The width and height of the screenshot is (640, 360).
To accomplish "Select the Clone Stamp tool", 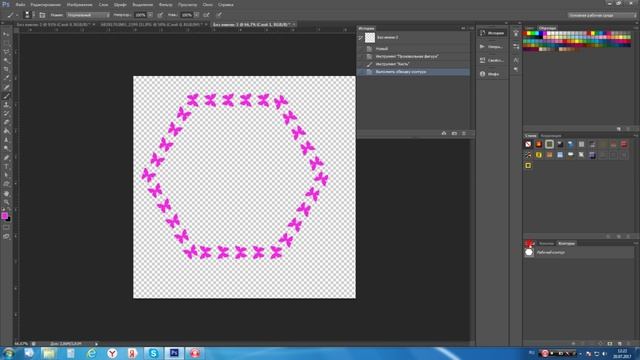I will [x=7, y=104].
